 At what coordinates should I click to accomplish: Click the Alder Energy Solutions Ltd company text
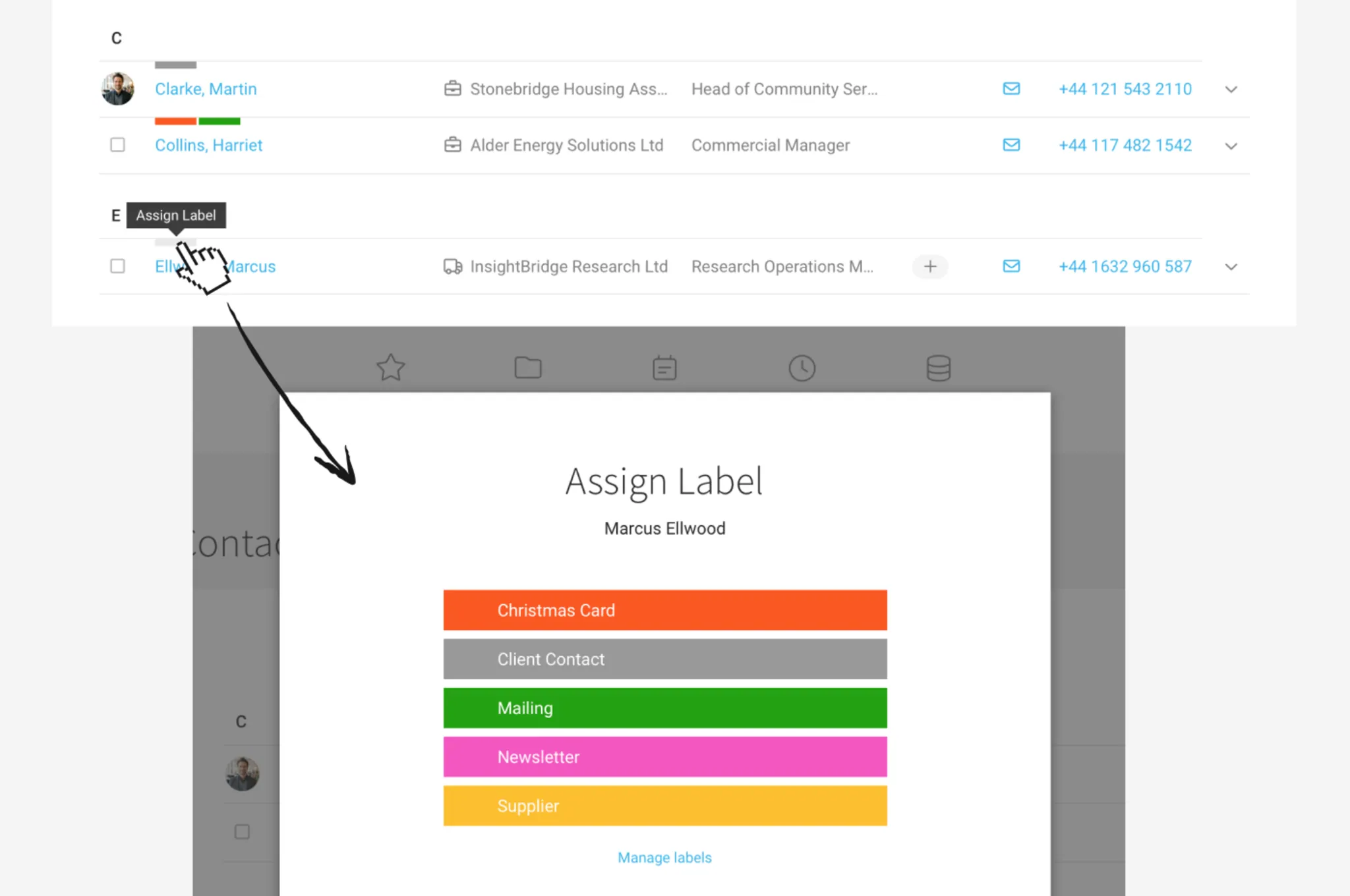[x=567, y=145]
